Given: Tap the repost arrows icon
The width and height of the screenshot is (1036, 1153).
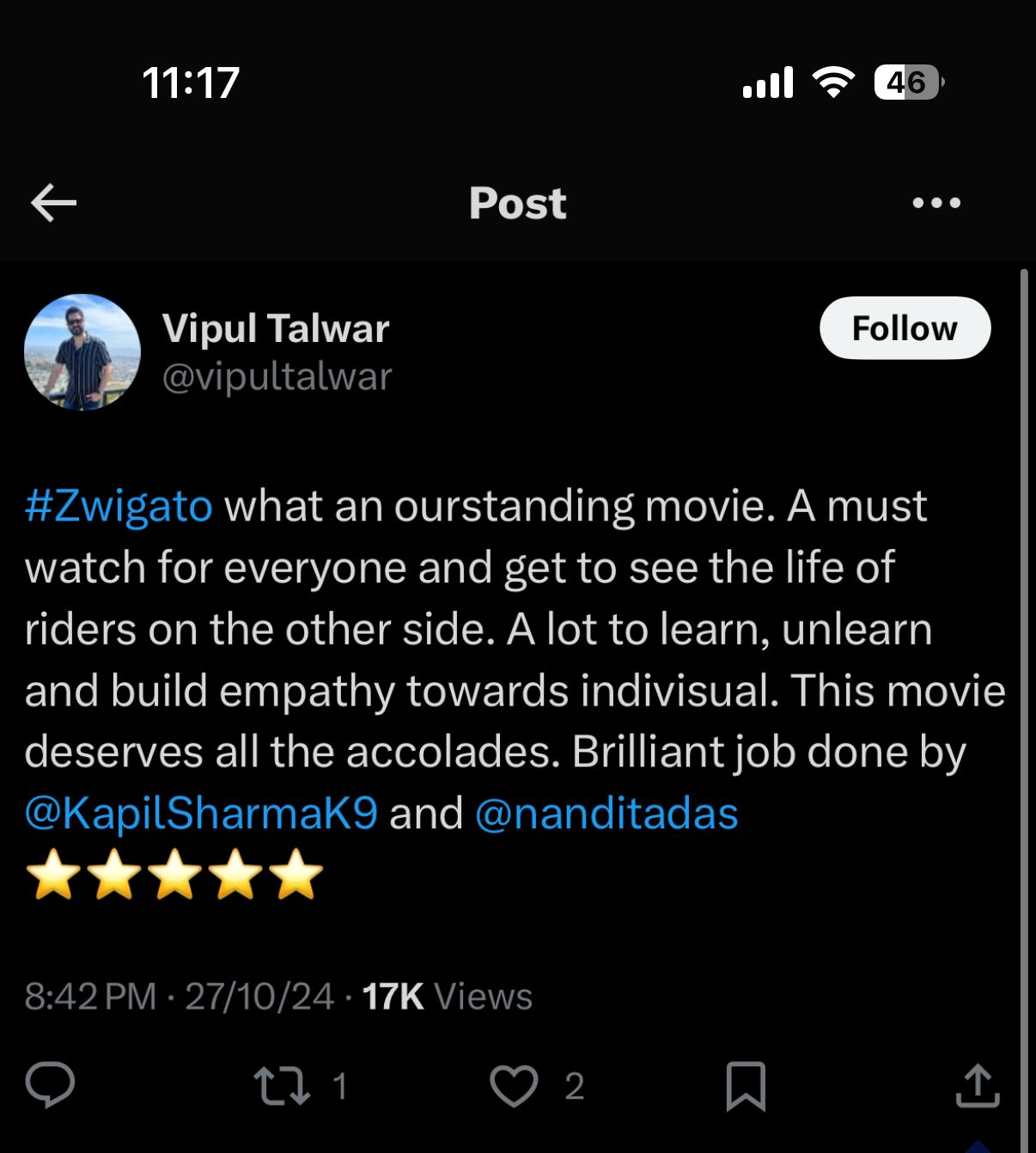Looking at the screenshot, I should [283, 1086].
